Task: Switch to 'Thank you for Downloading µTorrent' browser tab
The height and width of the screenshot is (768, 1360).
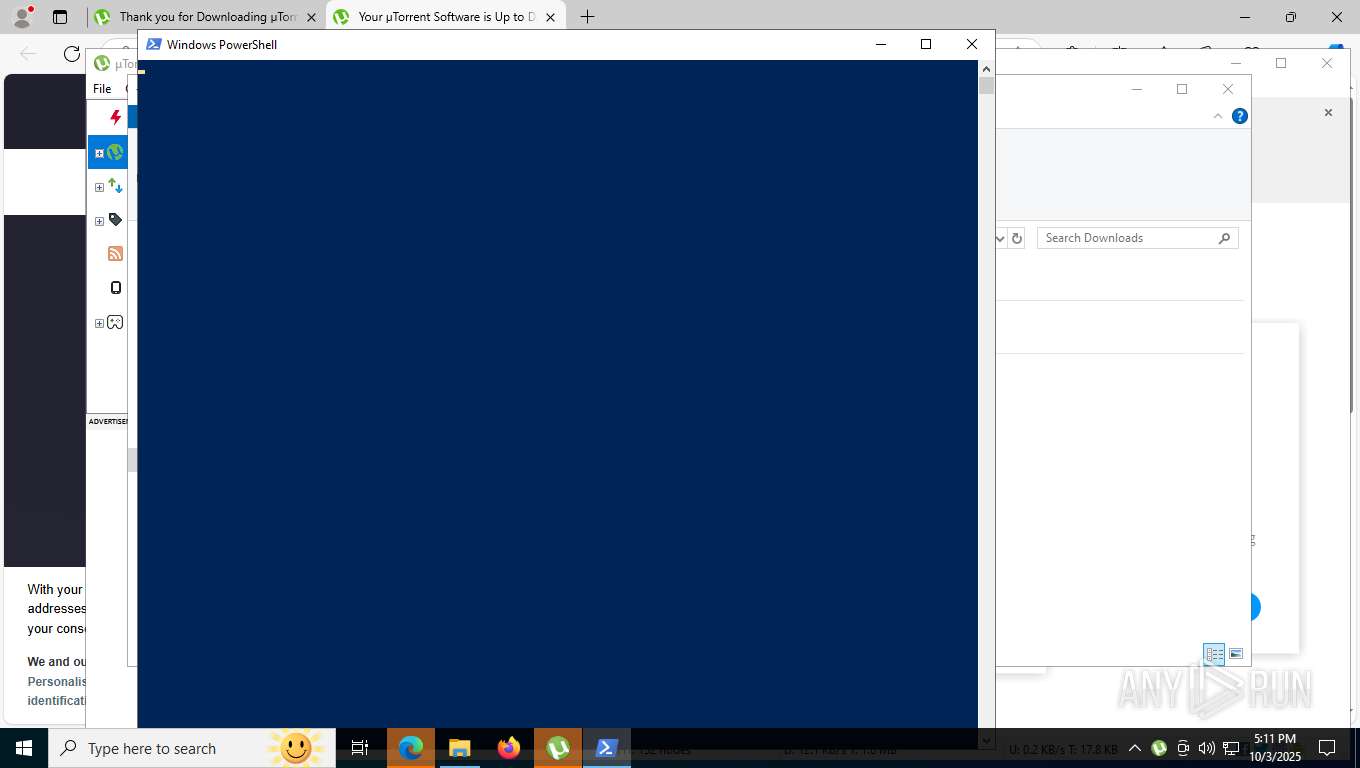Action: 206,17
